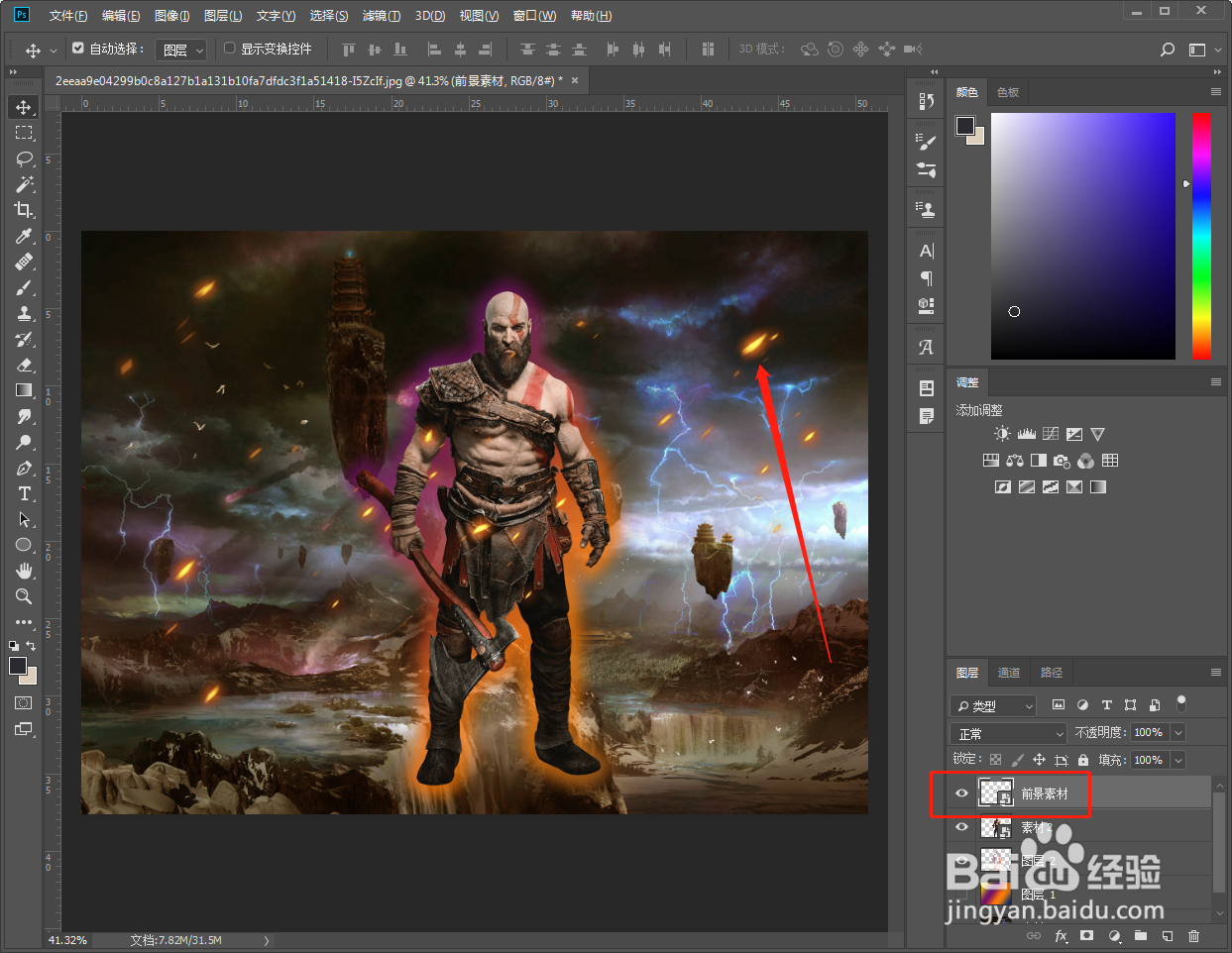Open the Layers panel flyout menu
Image resolution: width=1232 pixels, height=953 pixels.
click(x=1216, y=672)
